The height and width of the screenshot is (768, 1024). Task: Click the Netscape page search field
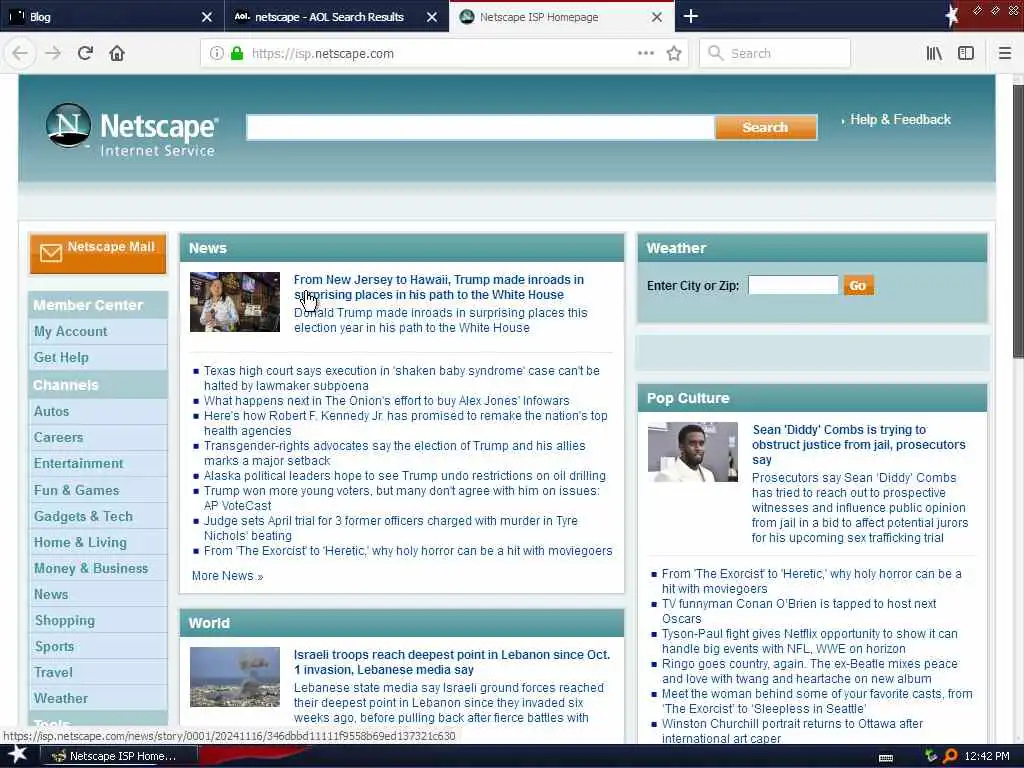click(481, 127)
